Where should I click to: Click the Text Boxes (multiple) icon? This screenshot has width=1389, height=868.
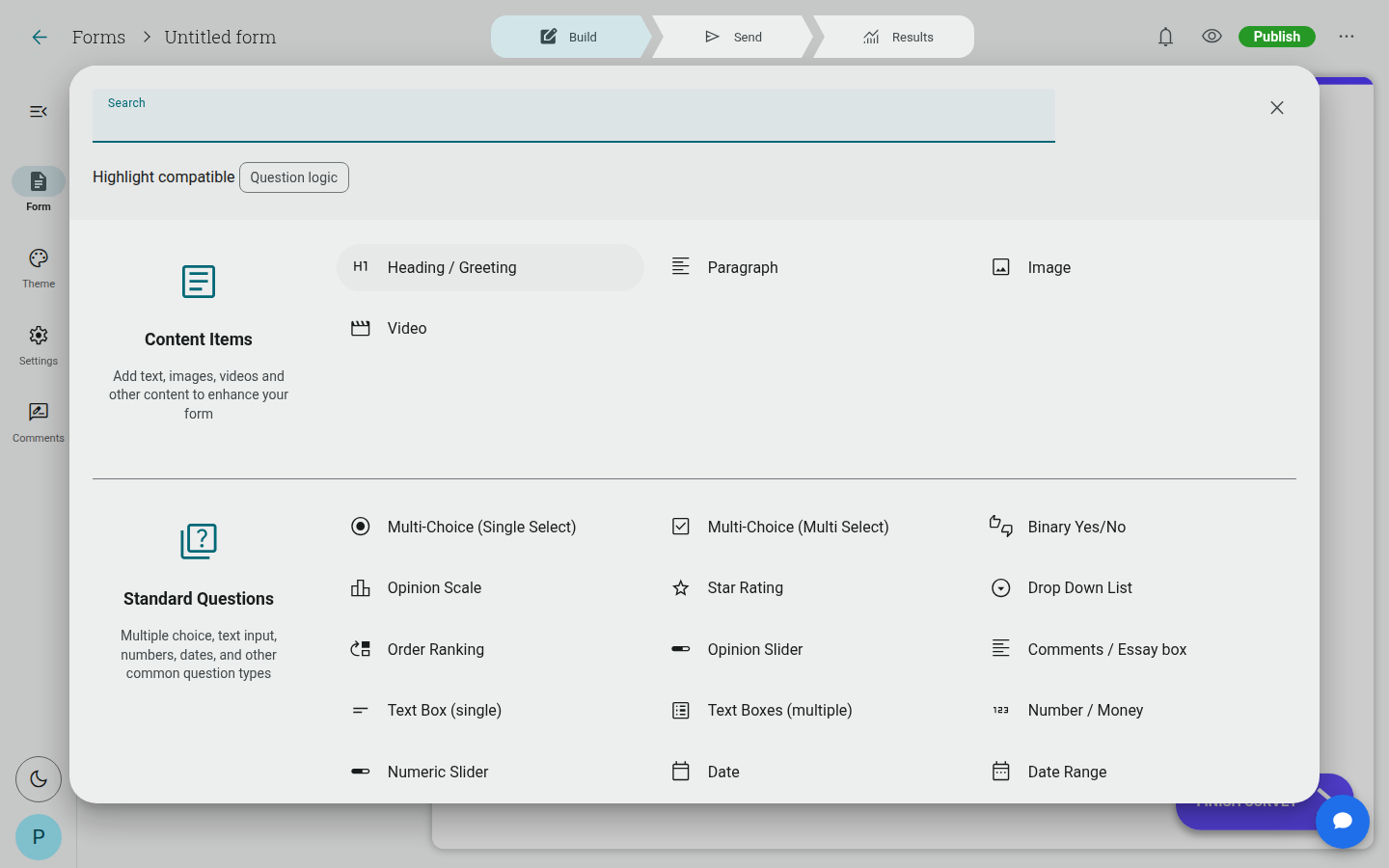(681, 711)
